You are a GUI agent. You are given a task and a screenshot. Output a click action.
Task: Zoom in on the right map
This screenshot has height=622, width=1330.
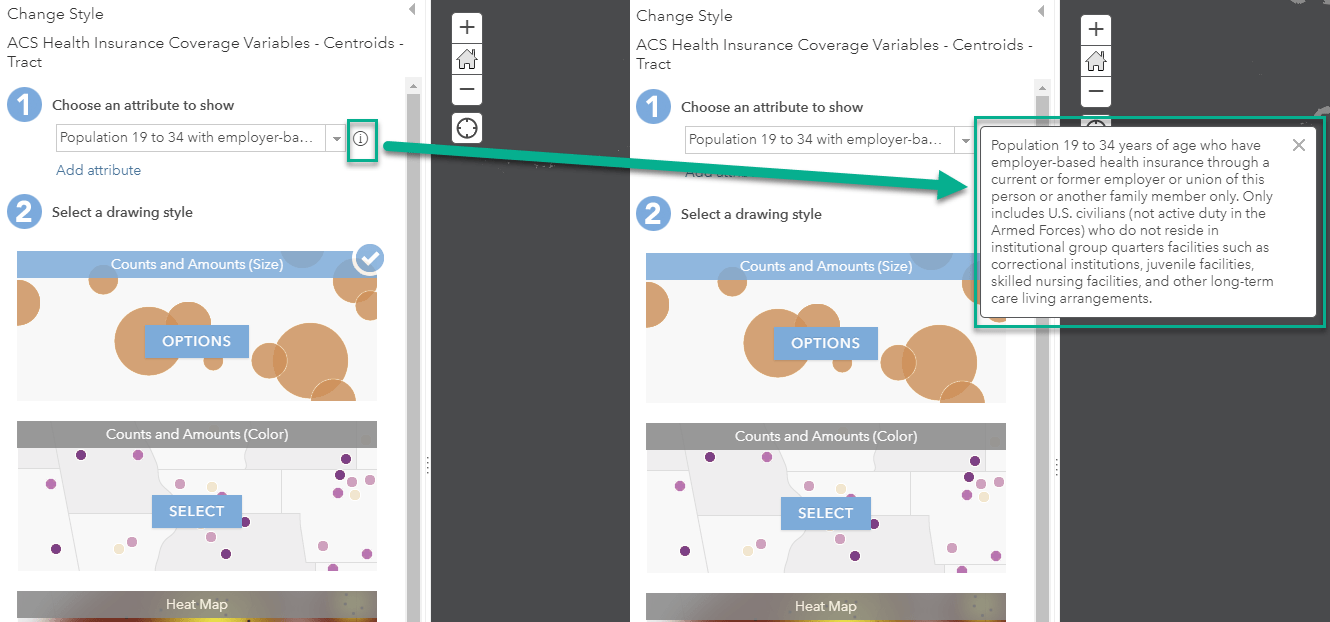point(1095,30)
